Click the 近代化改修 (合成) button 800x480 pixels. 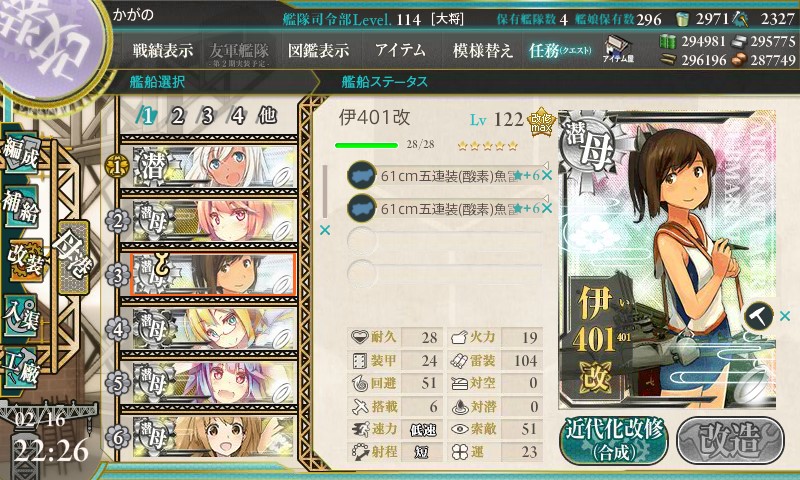point(614,441)
